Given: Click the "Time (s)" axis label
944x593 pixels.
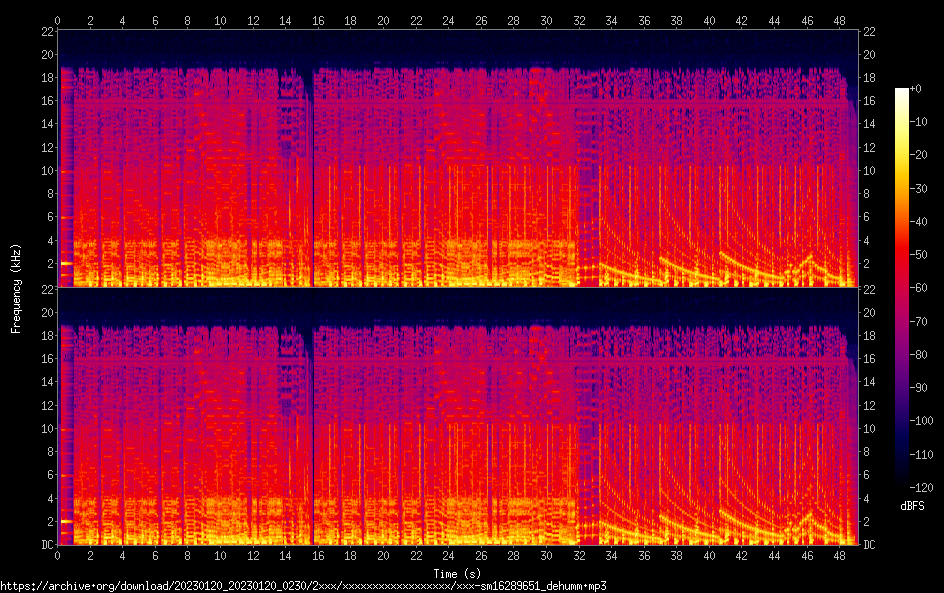Looking at the screenshot, I should (x=455, y=574).
